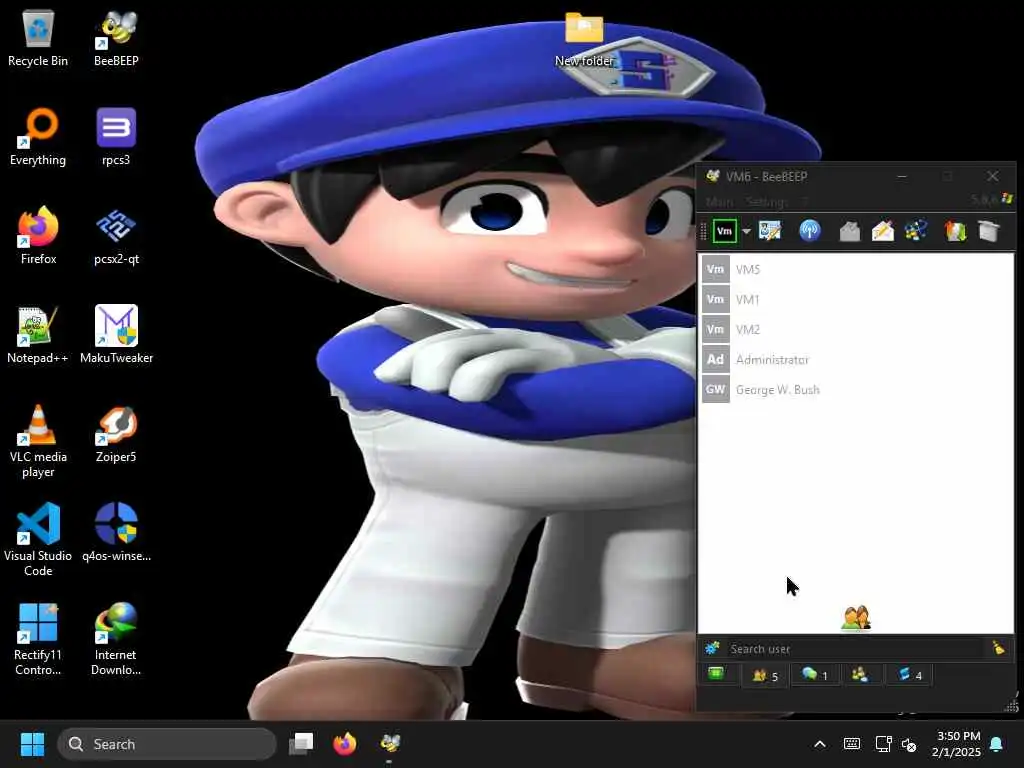Select the Rectify11 Control desktop shortcut
Screen dimensions: 1024x768
38,639
